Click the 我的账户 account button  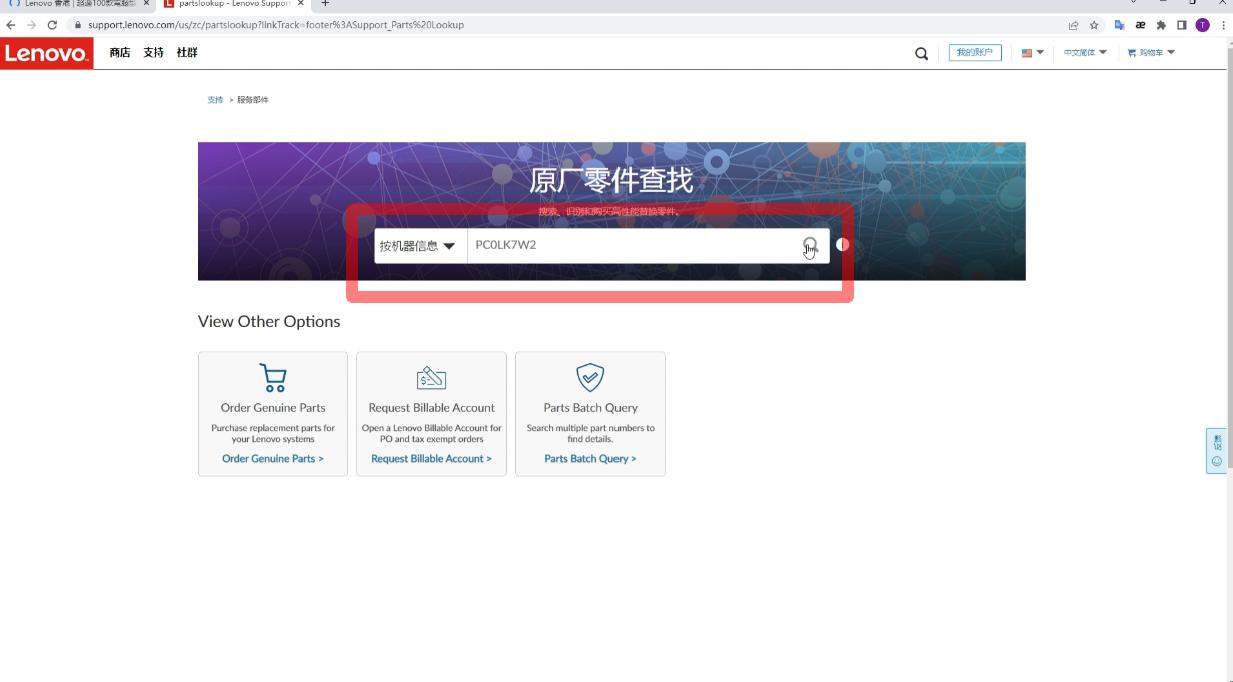coord(975,52)
